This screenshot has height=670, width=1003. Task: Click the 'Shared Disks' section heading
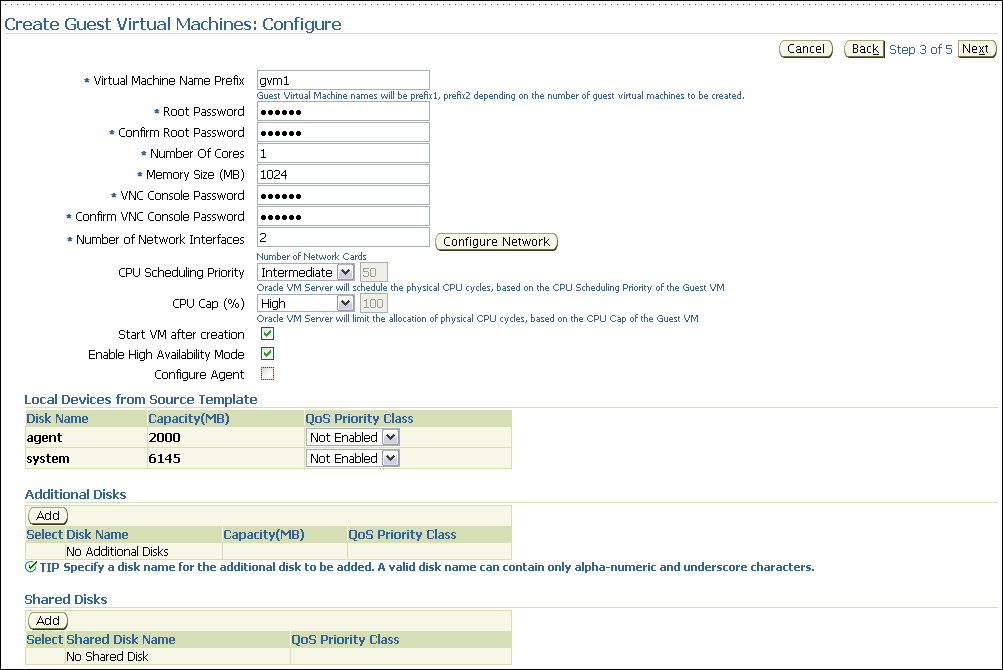(x=66, y=599)
